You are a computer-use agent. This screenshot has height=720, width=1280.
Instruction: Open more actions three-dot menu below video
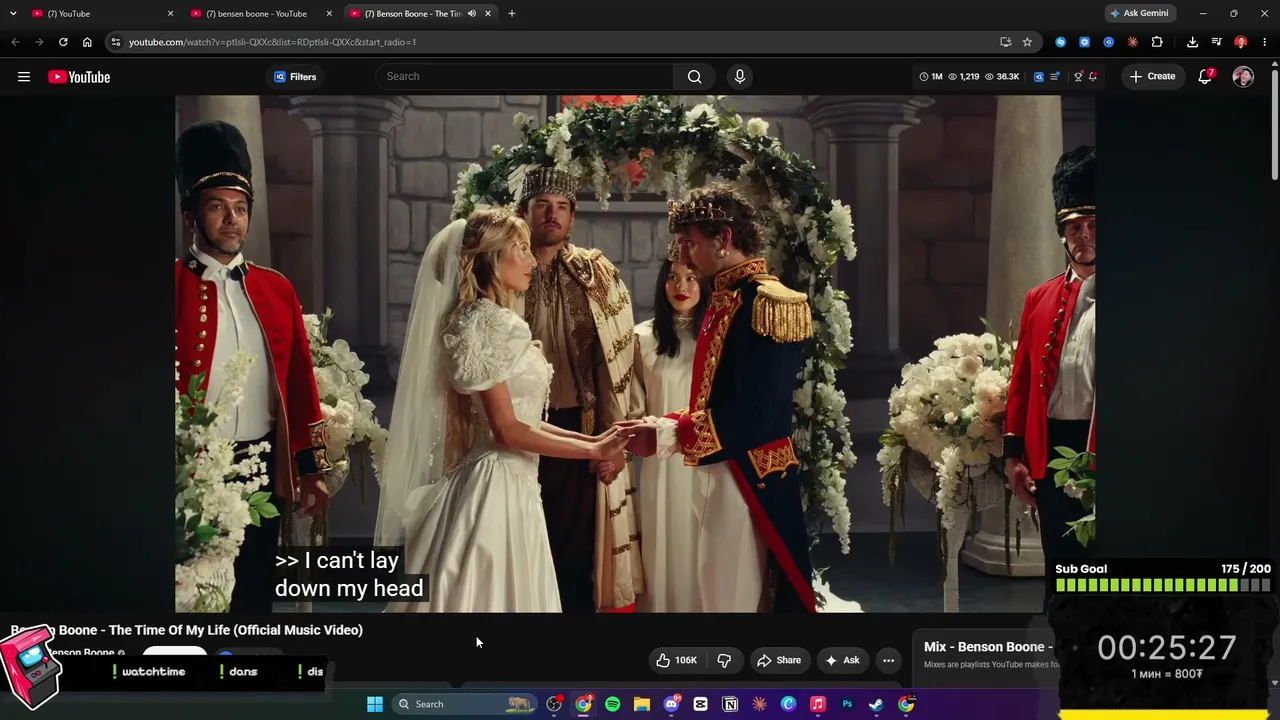[888, 660]
